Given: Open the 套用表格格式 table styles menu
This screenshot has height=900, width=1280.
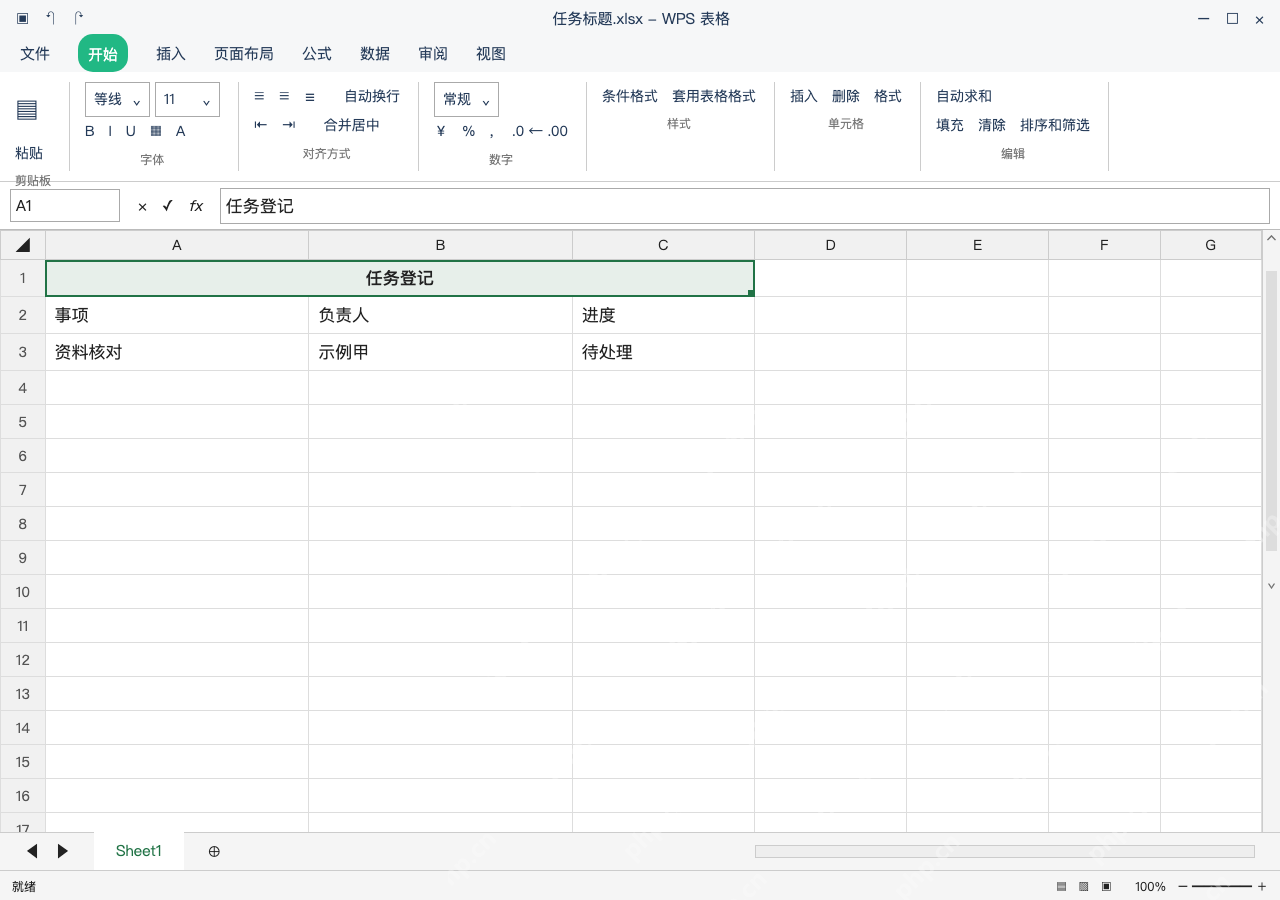Looking at the screenshot, I should tap(714, 96).
